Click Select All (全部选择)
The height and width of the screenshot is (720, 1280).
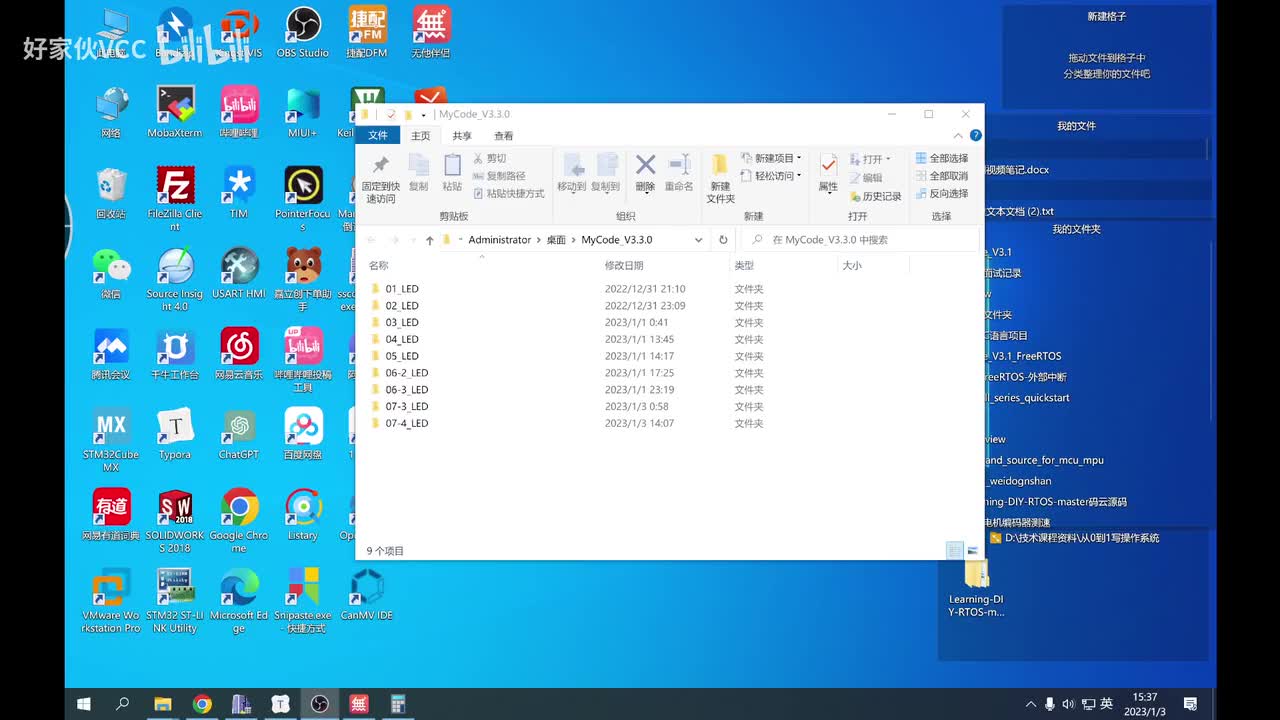(x=941, y=158)
